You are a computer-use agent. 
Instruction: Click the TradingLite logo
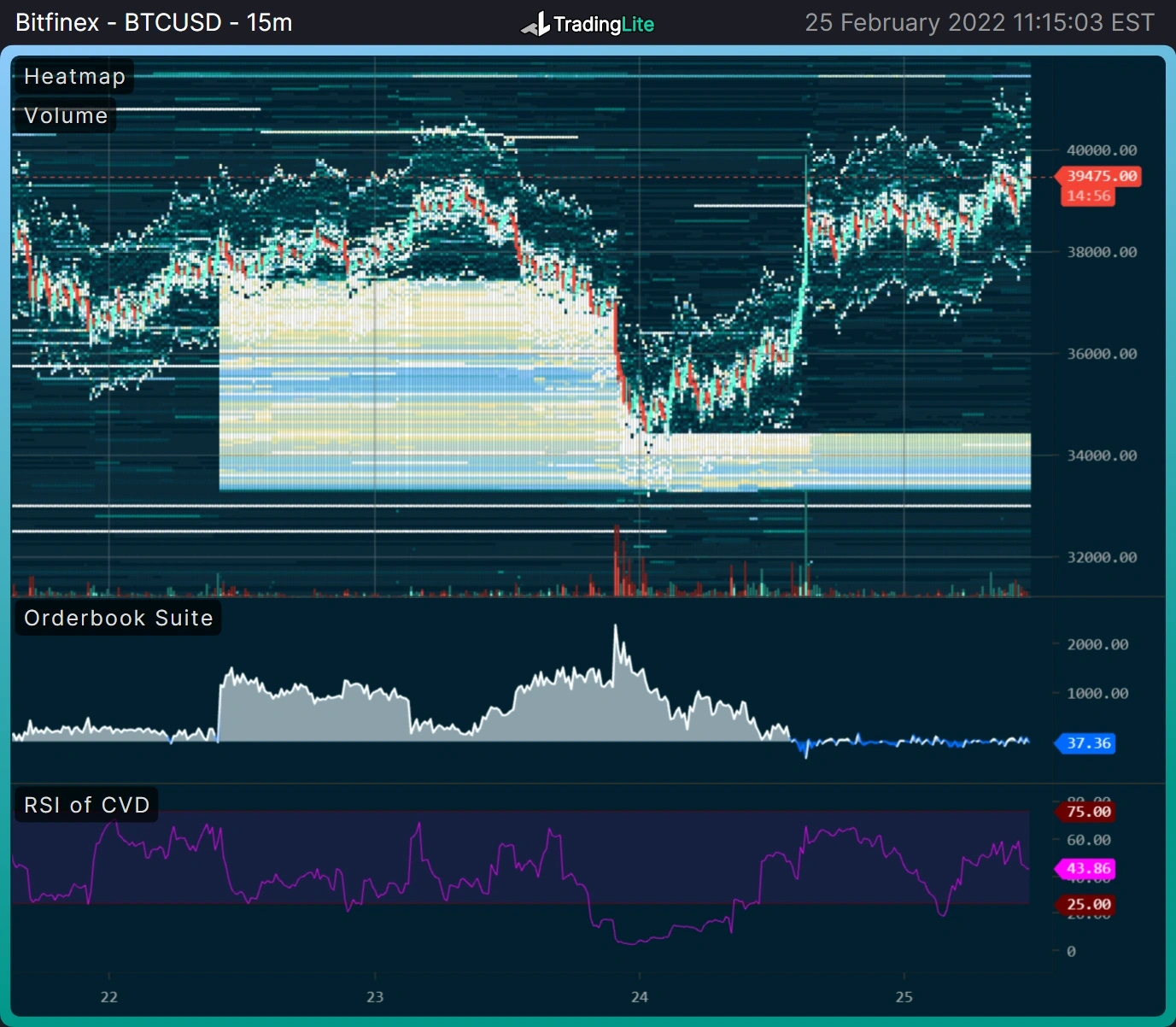588,24
